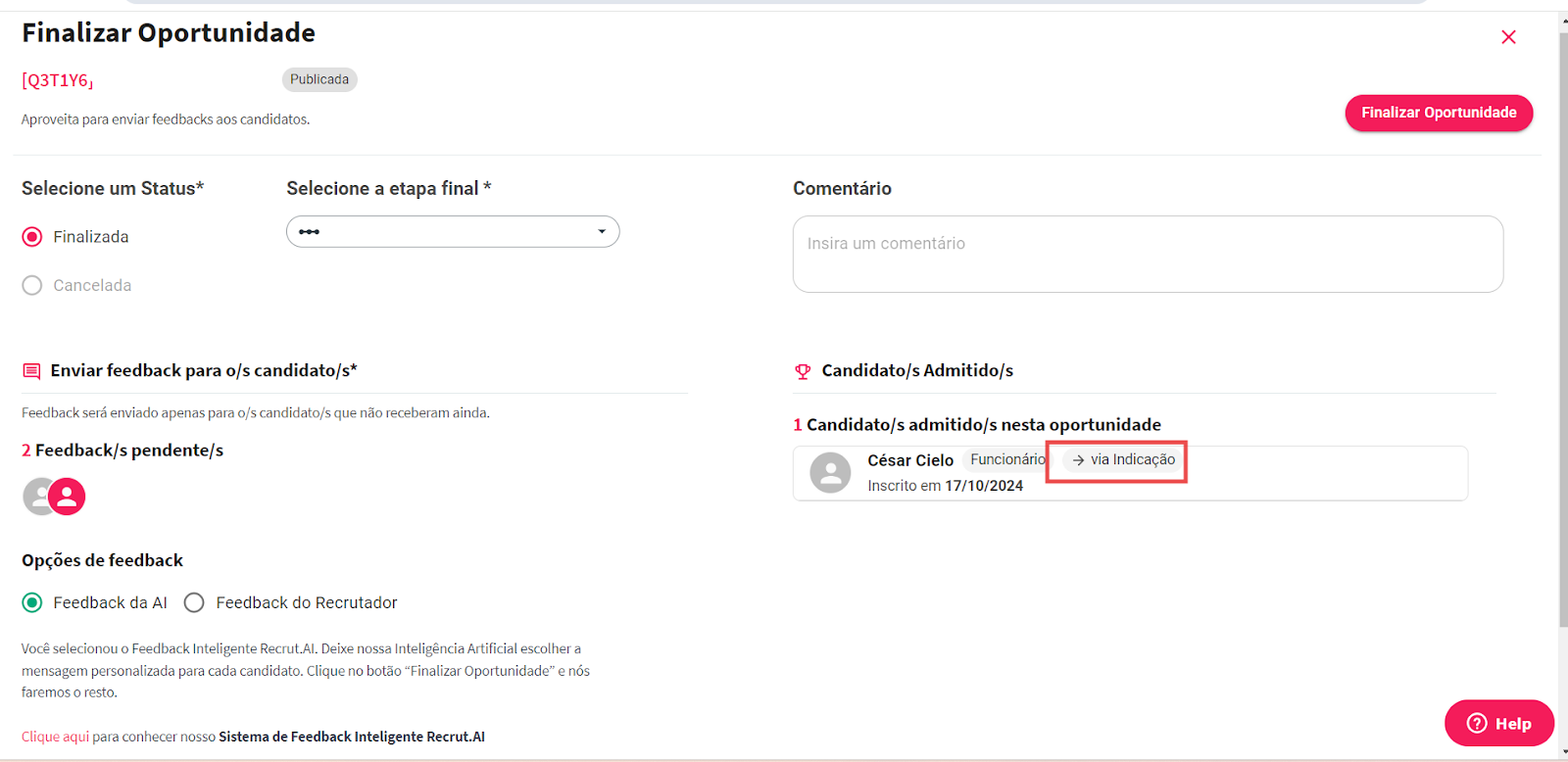This screenshot has width=1568, height=762.
Task: Open the Clique aqui link
Action: pyautogui.click(x=55, y=737)
